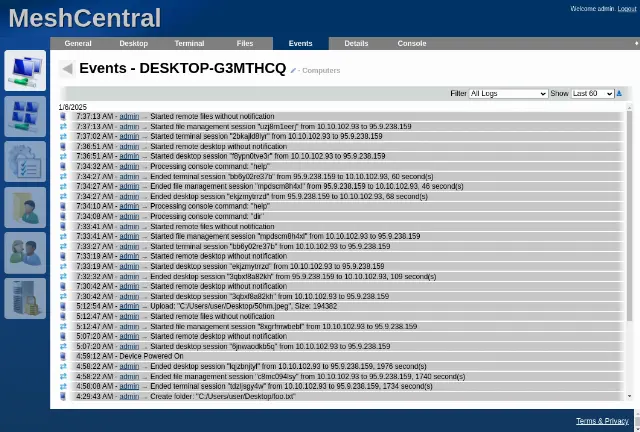Image resolution: width=640 pixels, height=432 pixels.
Task: Select the Create folder foo.txt event text
Action: tap(222, 396)
